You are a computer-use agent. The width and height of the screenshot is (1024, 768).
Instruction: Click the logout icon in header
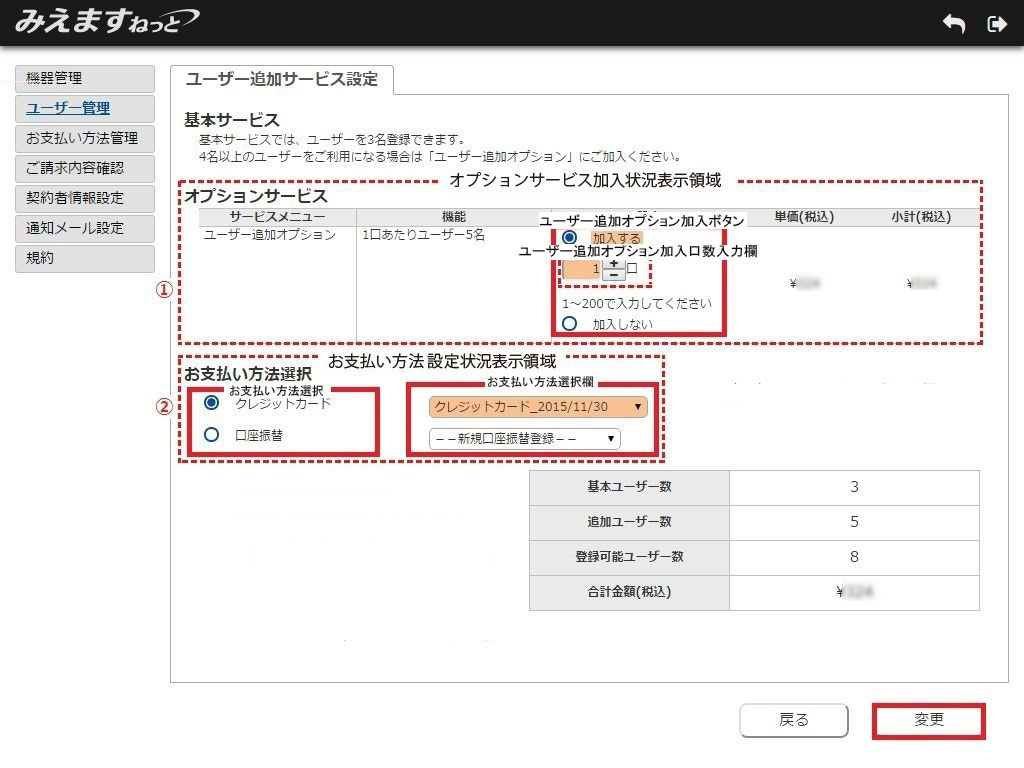(996, 24)
